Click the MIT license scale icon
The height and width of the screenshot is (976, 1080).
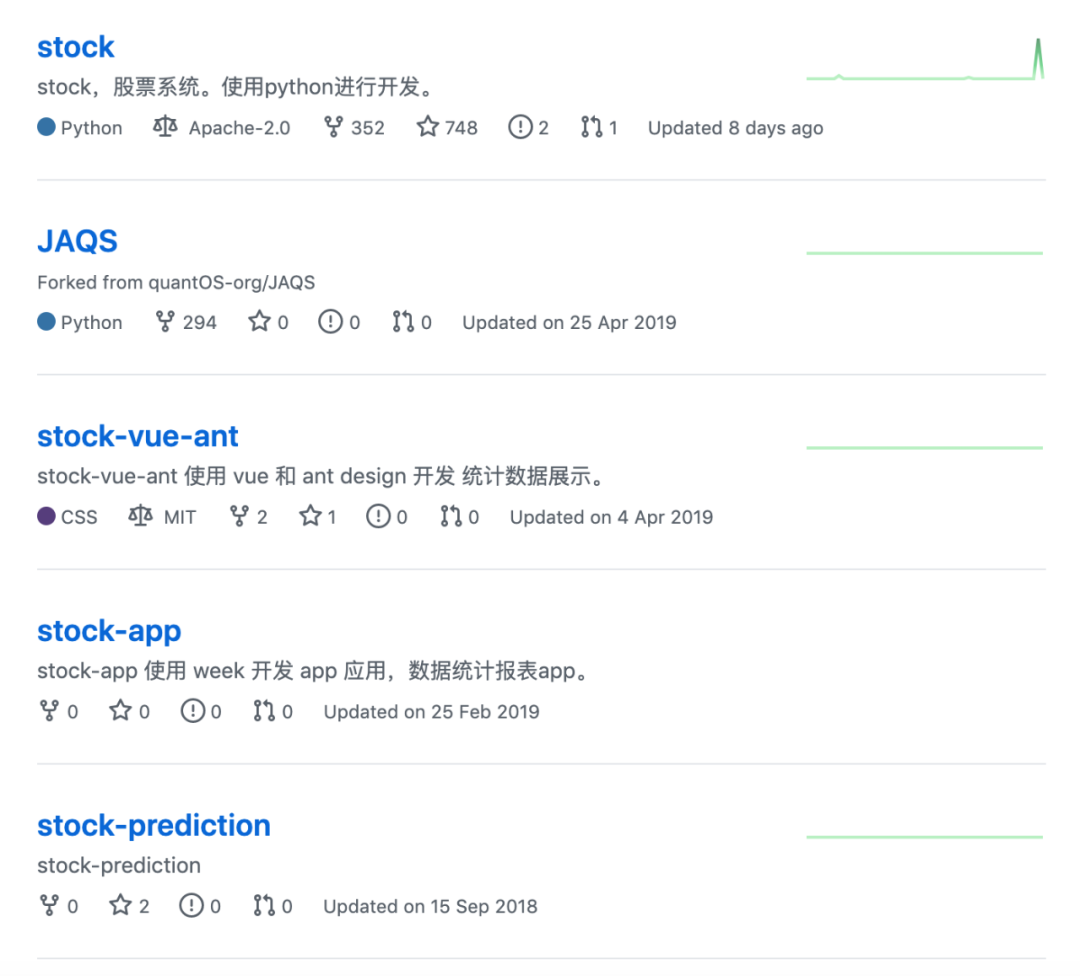click(x=141, y=516)
